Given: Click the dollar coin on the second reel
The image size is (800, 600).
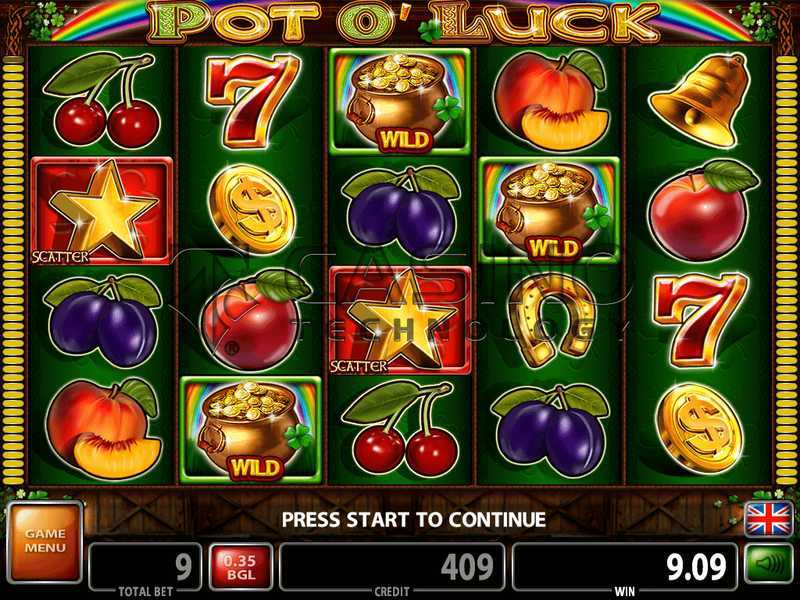Looking at the screenshot, I should coord(252,210).
